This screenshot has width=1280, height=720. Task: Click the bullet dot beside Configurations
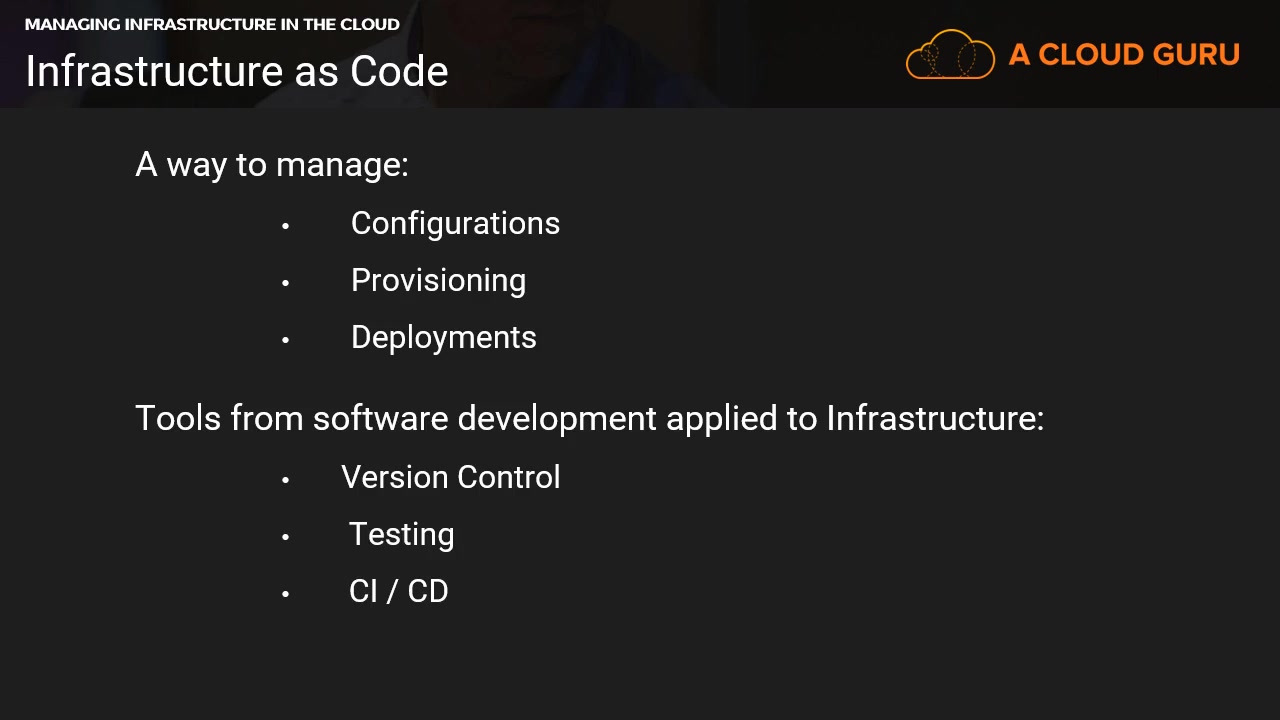286,226
